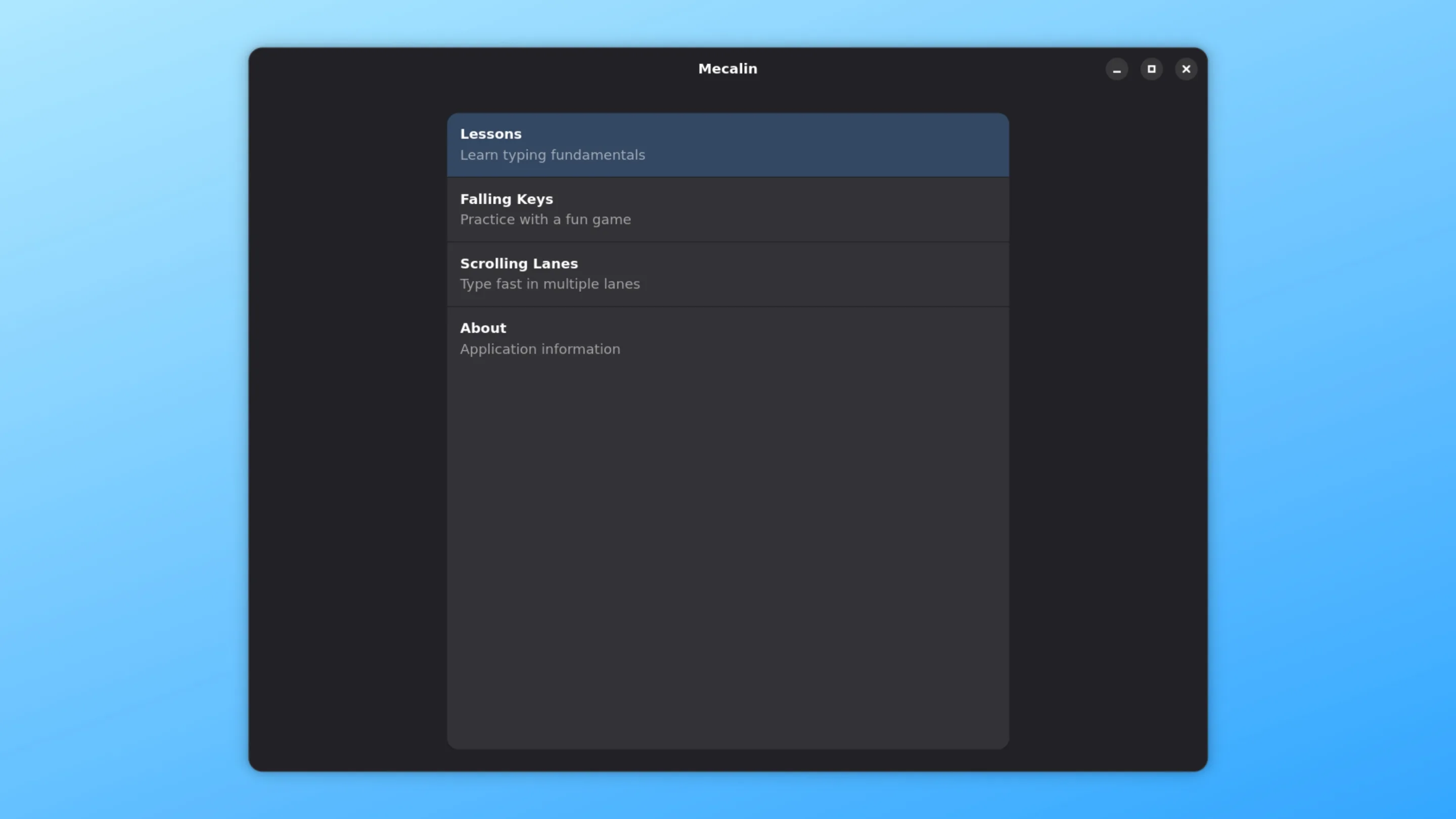Screen dimensions: 1456x819
Task: Click the 'Practice with a fun game' description
Action: [x=545, y=219]
